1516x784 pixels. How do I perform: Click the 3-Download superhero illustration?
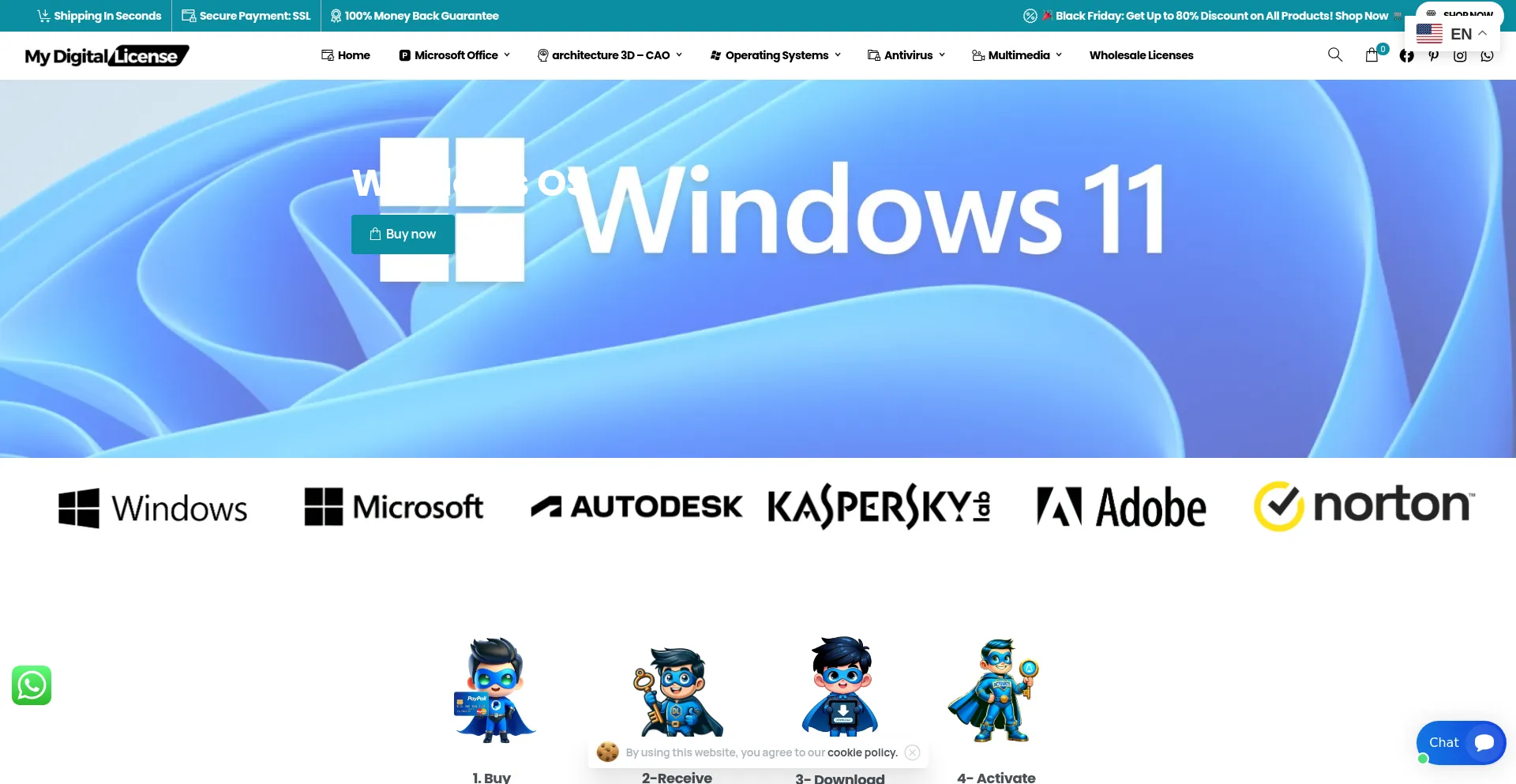840,687
